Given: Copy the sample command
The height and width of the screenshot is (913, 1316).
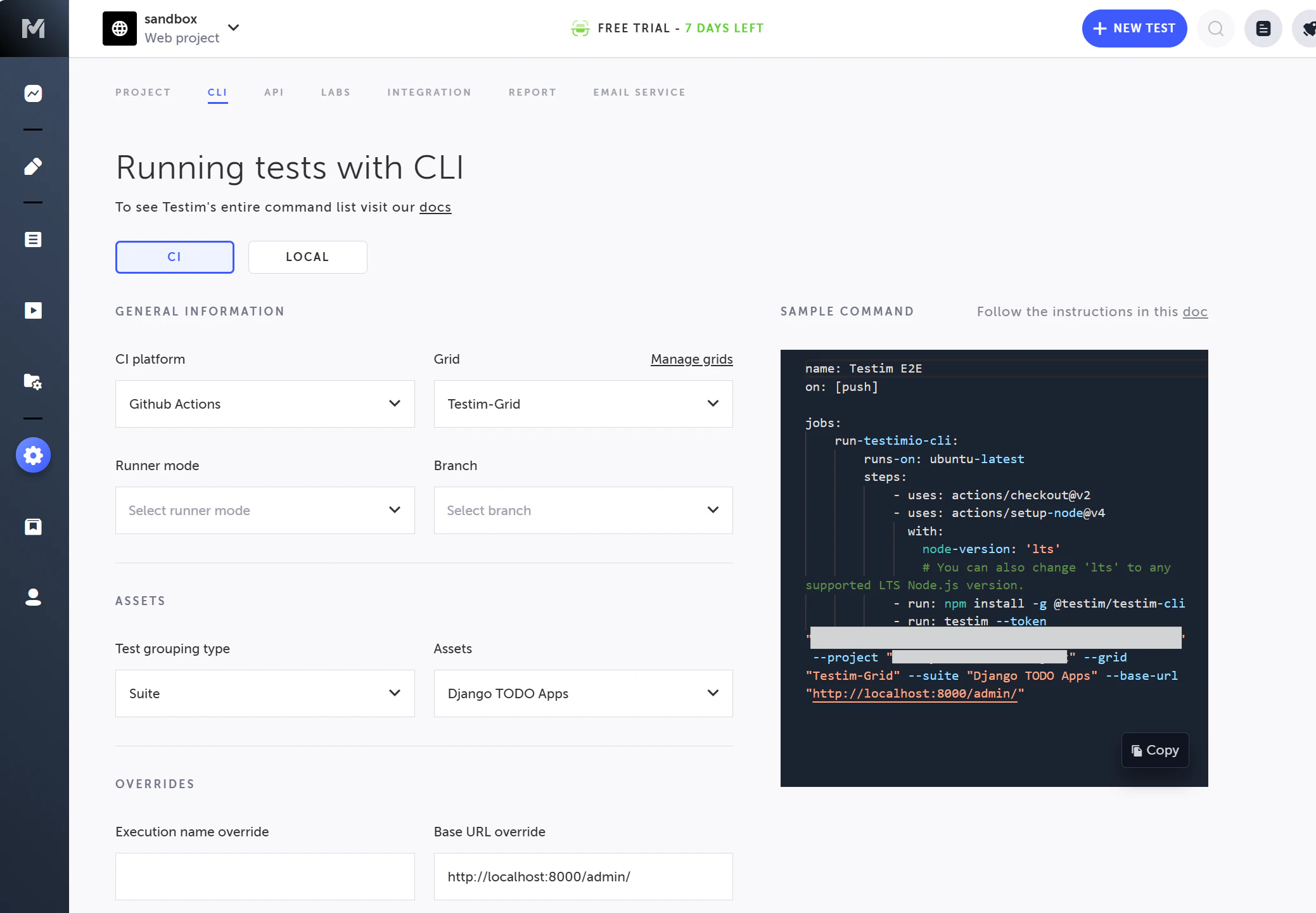Looking at the screenshot, I should click(x=1155, y=750).
